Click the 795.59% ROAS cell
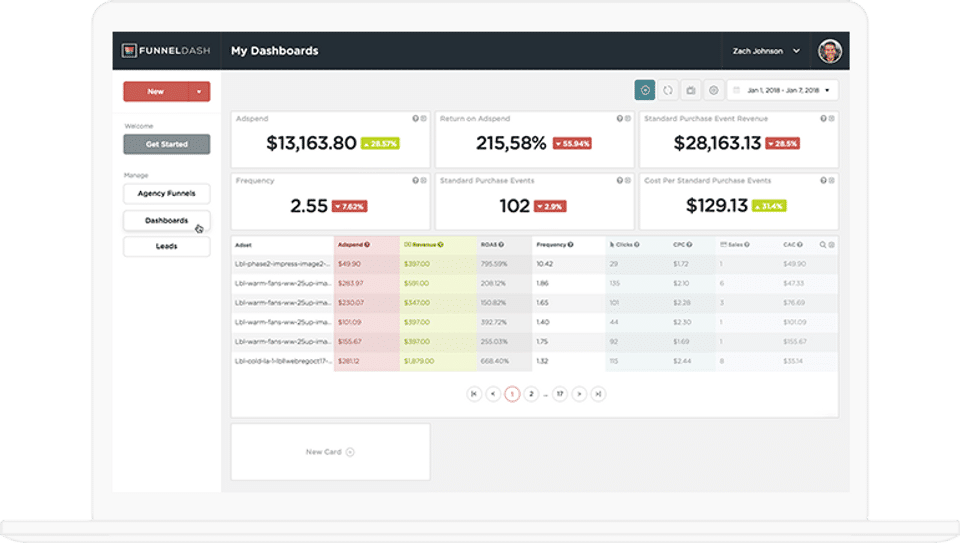960x543 pixels. coord(494,264)
